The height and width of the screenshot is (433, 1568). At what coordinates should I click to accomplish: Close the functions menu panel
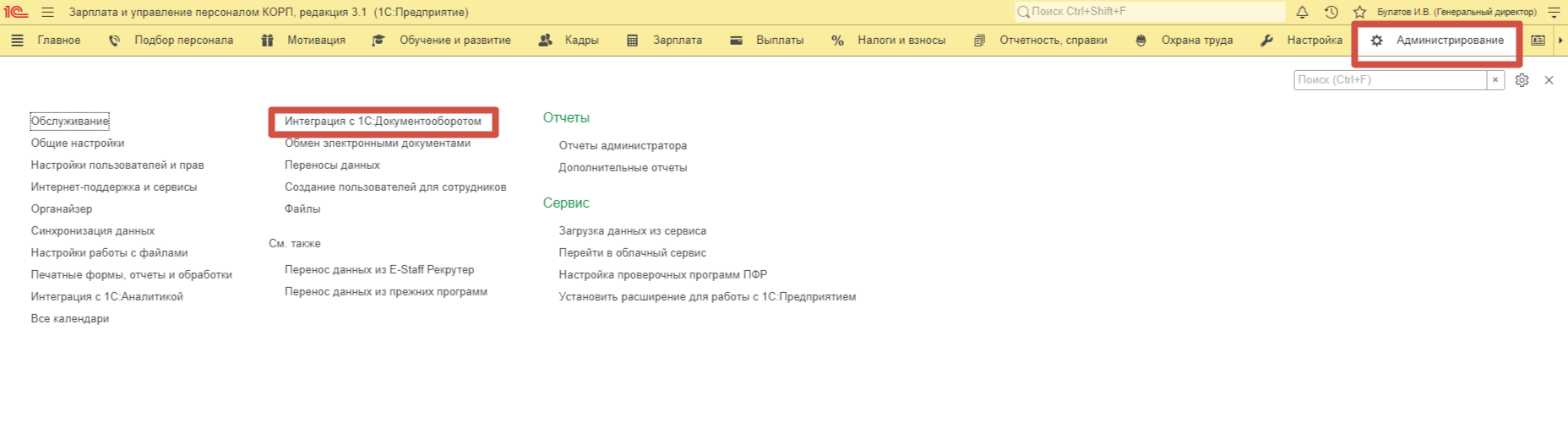(x=1549, y=80)
